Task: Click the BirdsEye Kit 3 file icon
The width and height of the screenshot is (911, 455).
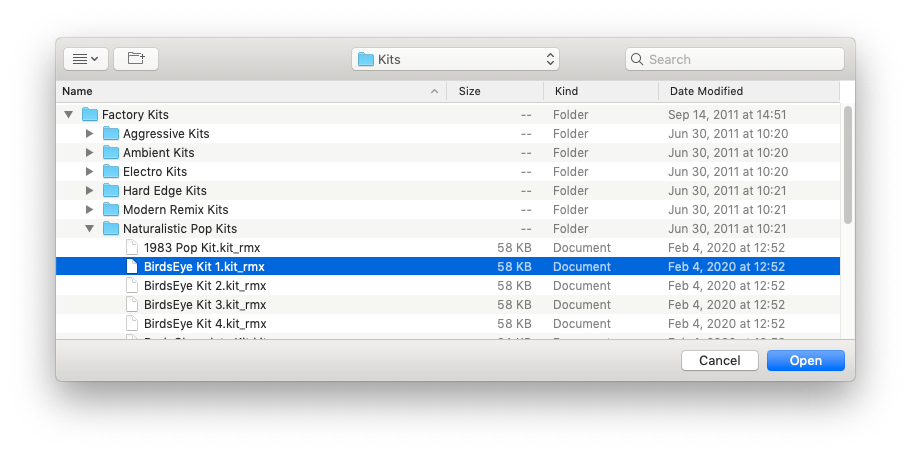Action: pos(131,305)
